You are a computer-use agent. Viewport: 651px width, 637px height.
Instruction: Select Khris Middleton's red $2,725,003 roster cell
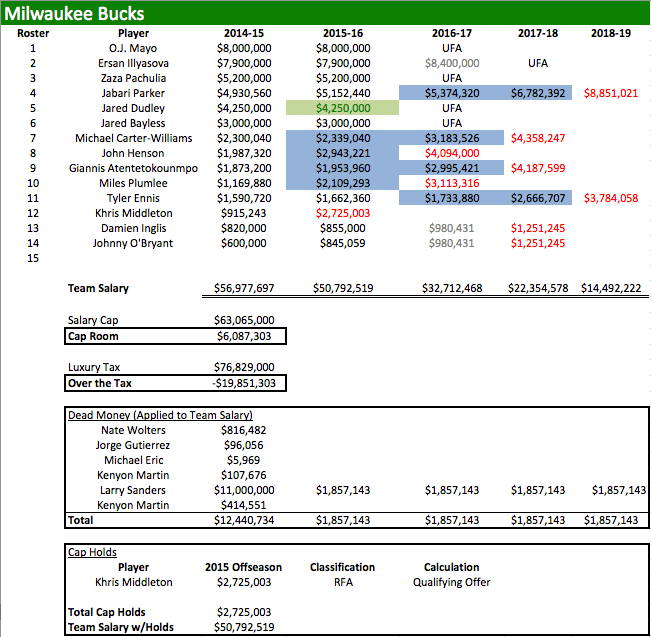coord(343,213)
